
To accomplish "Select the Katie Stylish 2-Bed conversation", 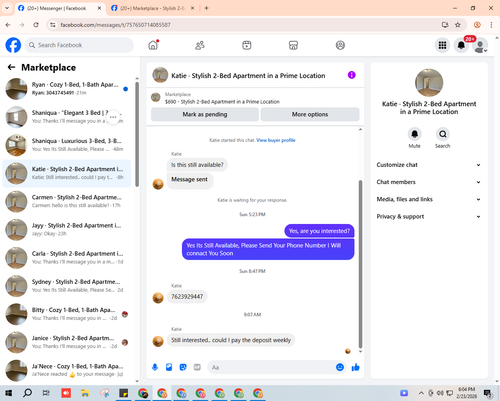I will (x=67, y=173).
